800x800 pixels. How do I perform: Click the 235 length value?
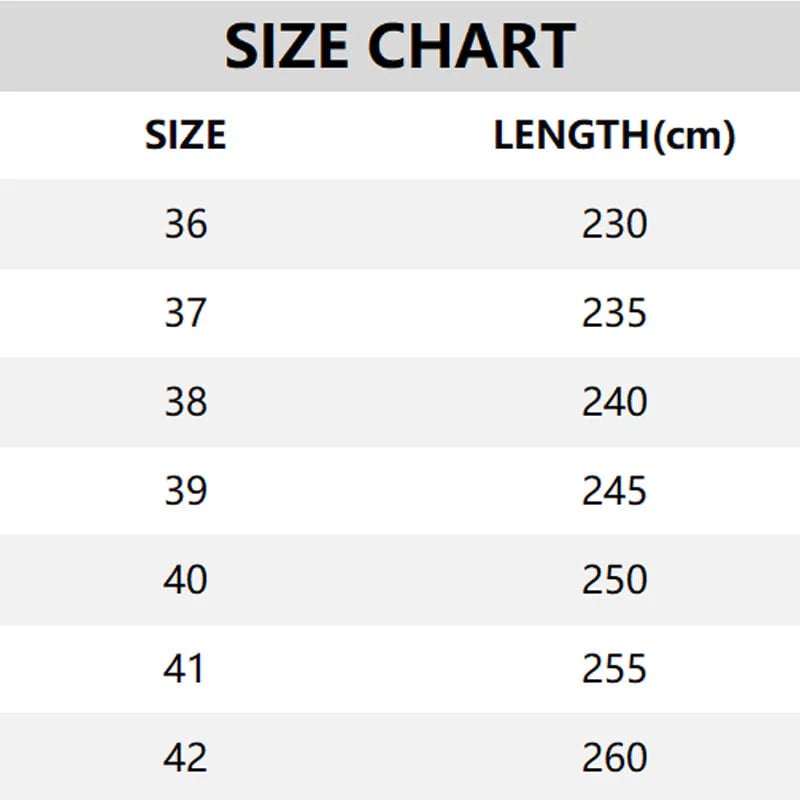click(614, 313)
